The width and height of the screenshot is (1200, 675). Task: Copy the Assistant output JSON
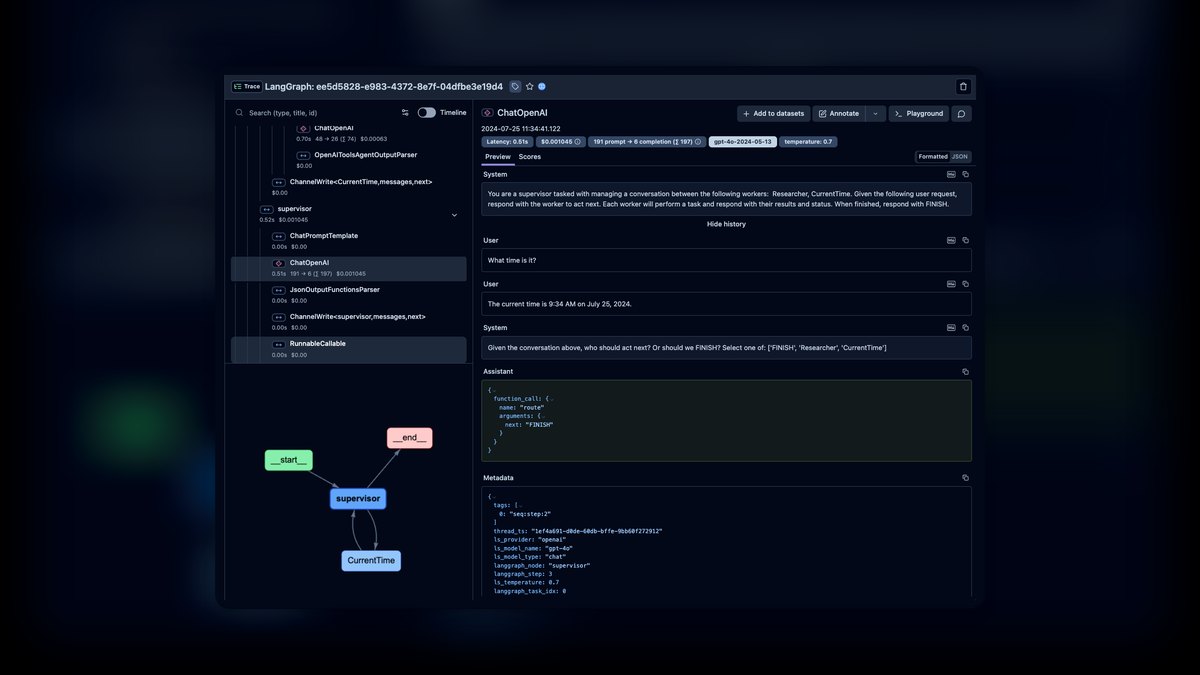(965, 371)
